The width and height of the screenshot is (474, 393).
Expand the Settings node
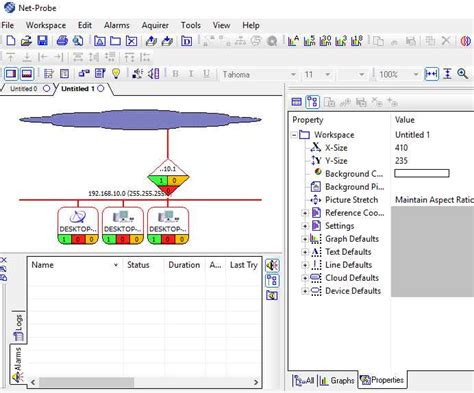[x=305, y=226]
